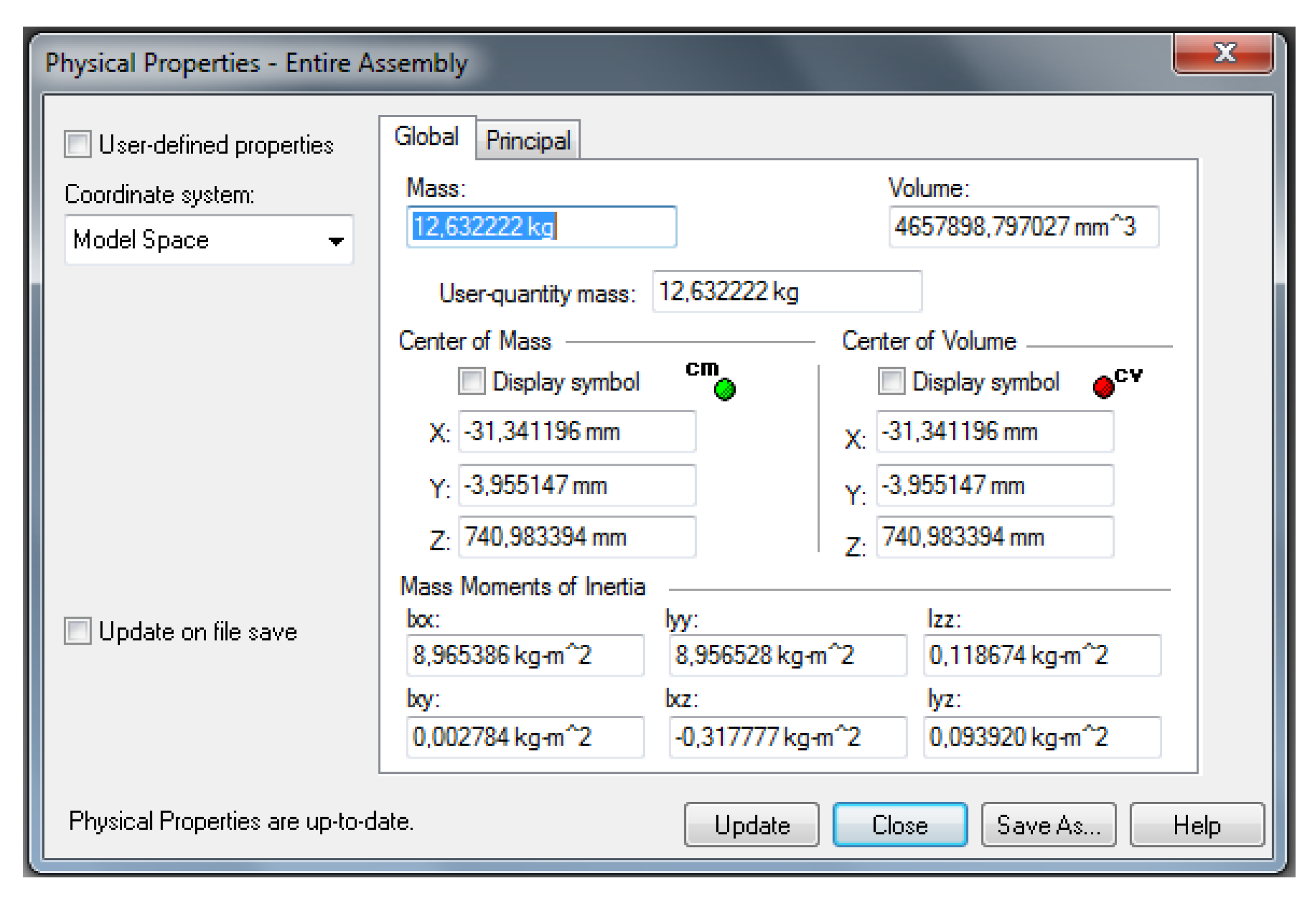The height and width of the screenshot is (898, 1316).
Task: Enable User-defined properties checkbox
Action: [x=78, y=144]
